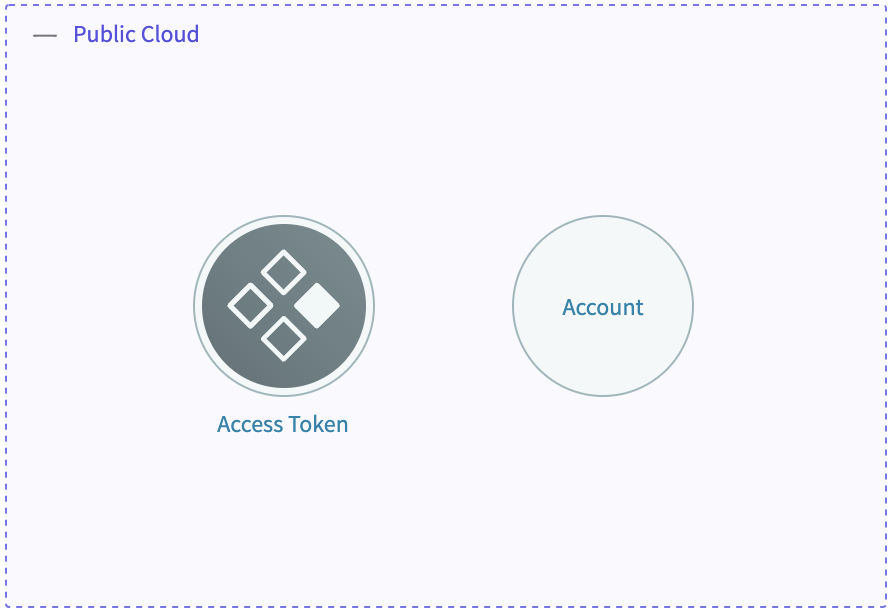Click the word Cloud in the group header
Viewport: 894px width, 614px height.
(x=170, y=34)
